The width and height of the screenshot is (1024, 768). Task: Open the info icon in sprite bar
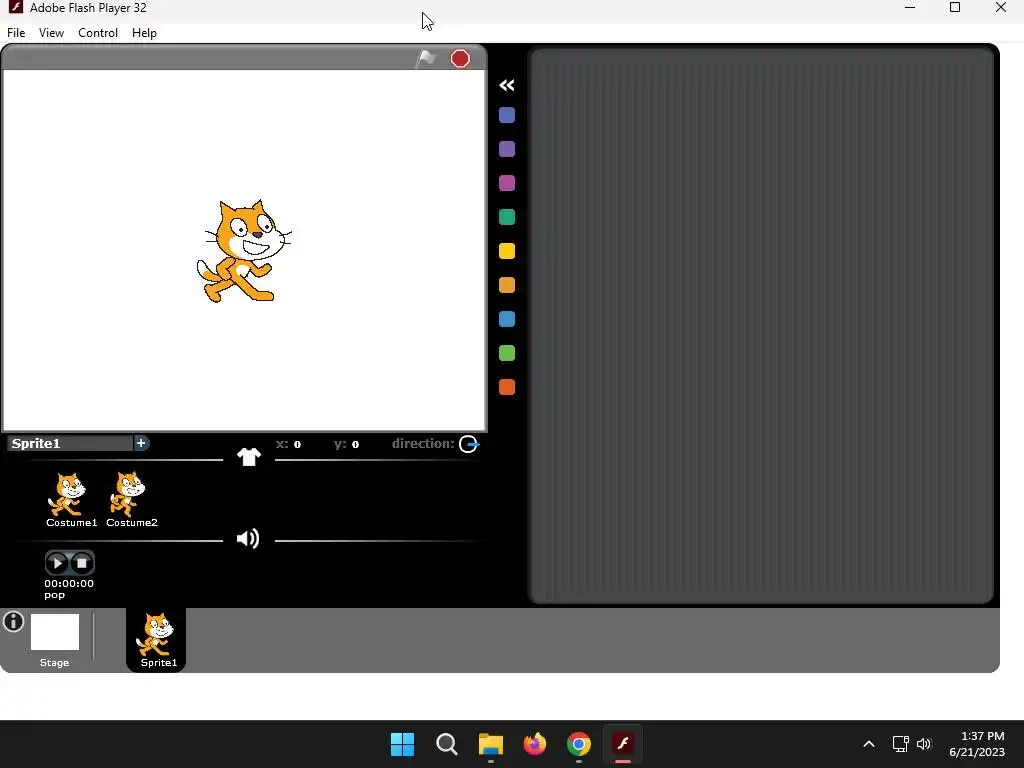(14, 622)
